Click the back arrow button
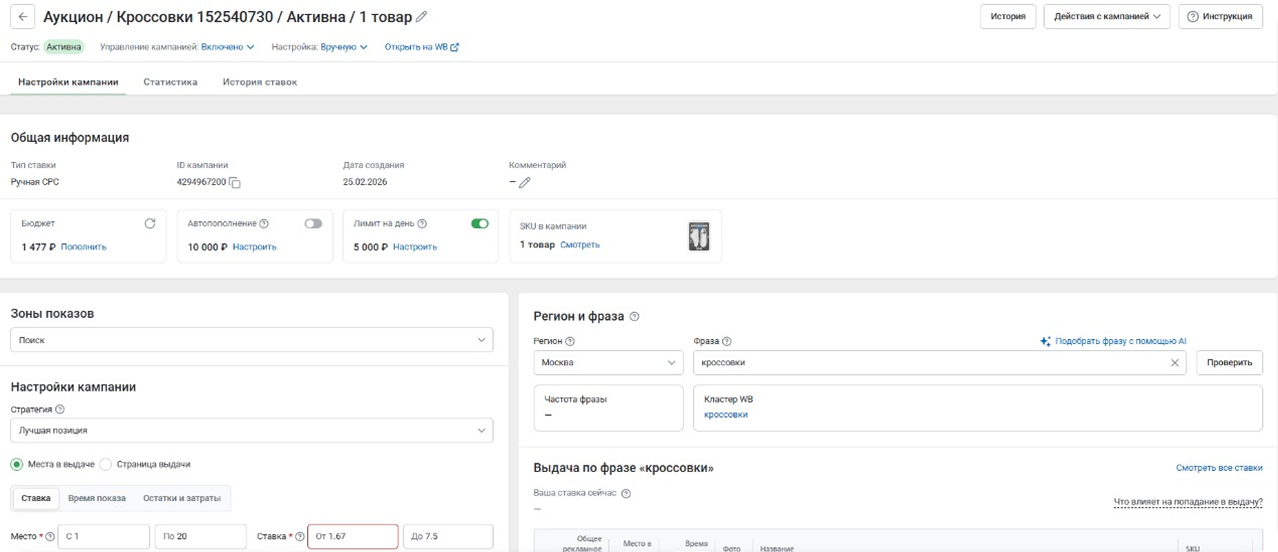The height and width of the screenshot is (552, 1278). tap(22, 17)
